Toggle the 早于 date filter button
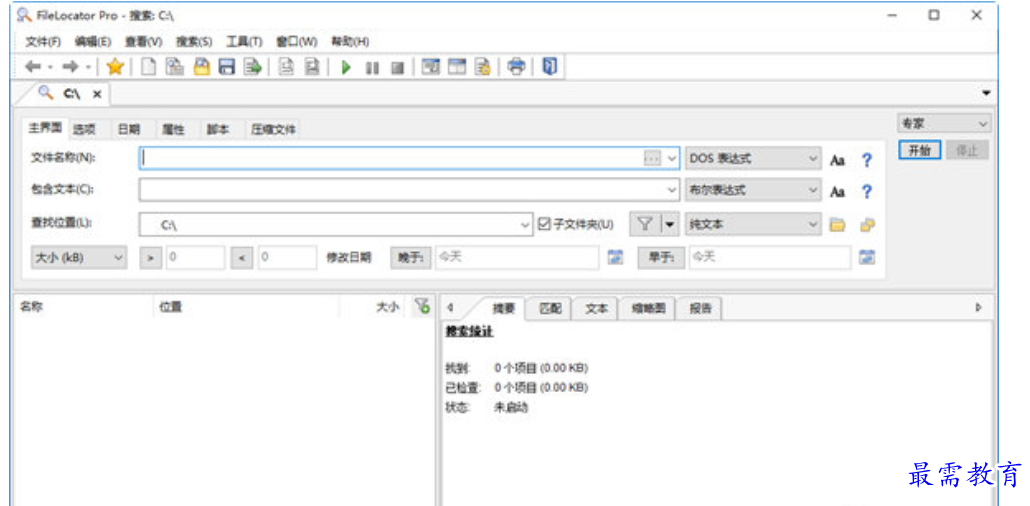 661,258
